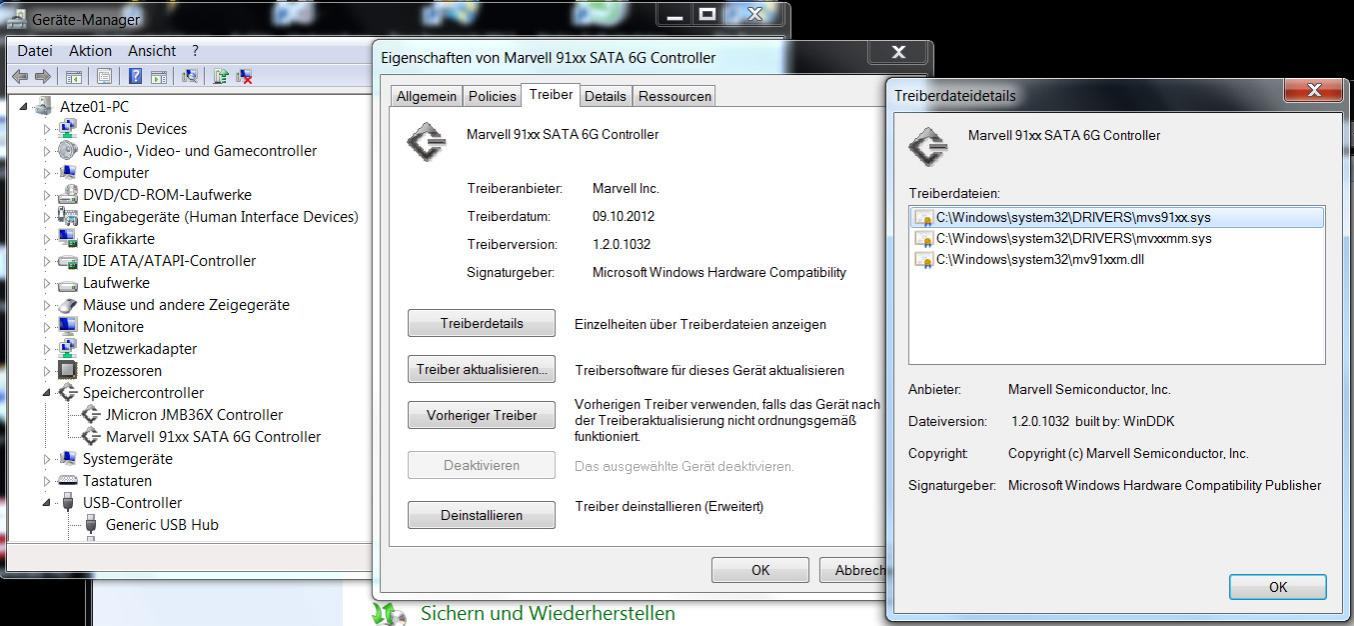The image size is (1354, 626).
Task: Click the JMicron JMB36X Controller device icon
Action: (91, 414)
